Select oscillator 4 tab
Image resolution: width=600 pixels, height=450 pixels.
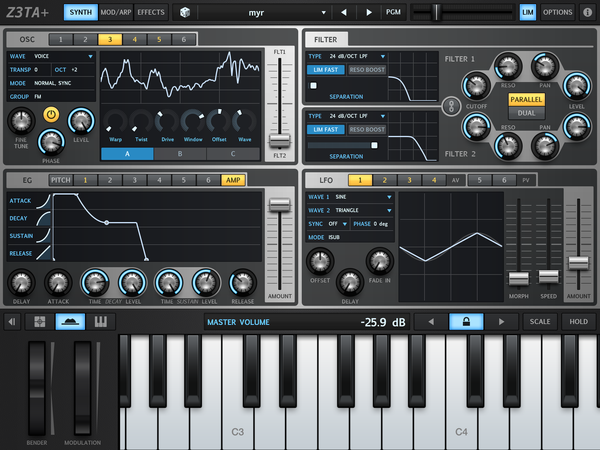tap(134, 39)
